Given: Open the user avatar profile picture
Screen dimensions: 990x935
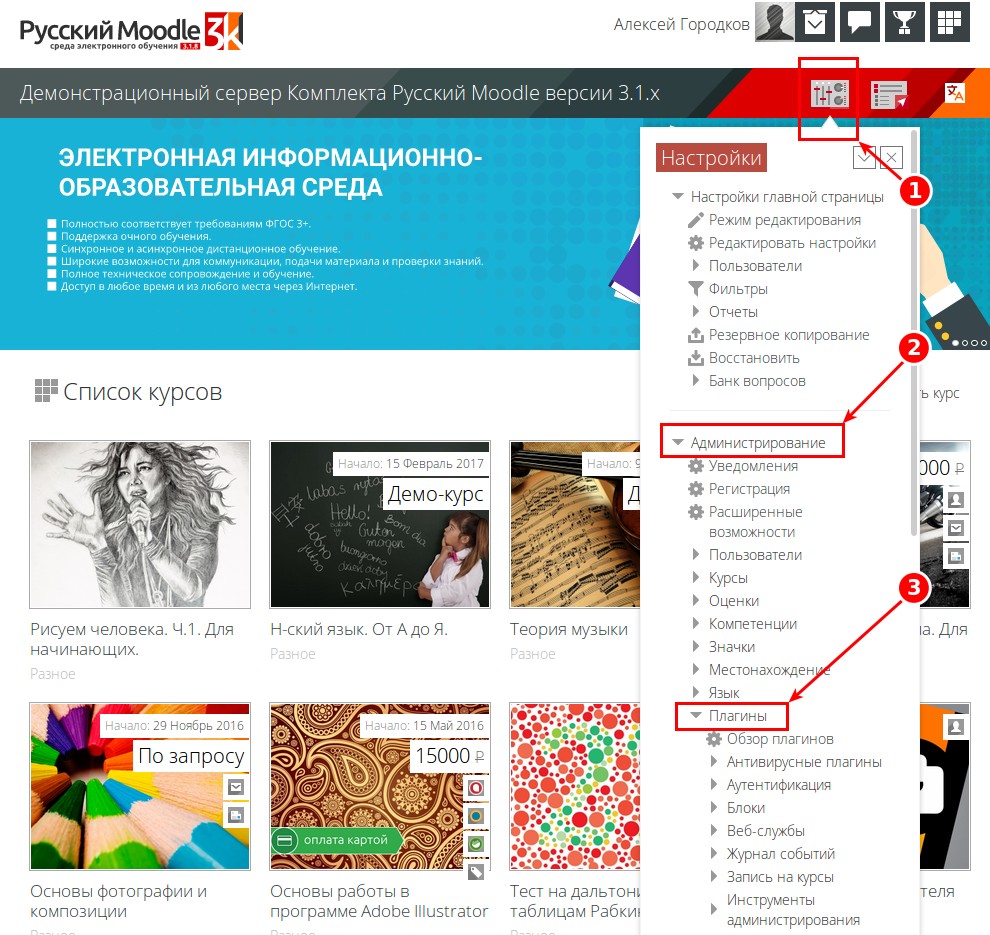Looking at the screenshot, I should [774, 22].
